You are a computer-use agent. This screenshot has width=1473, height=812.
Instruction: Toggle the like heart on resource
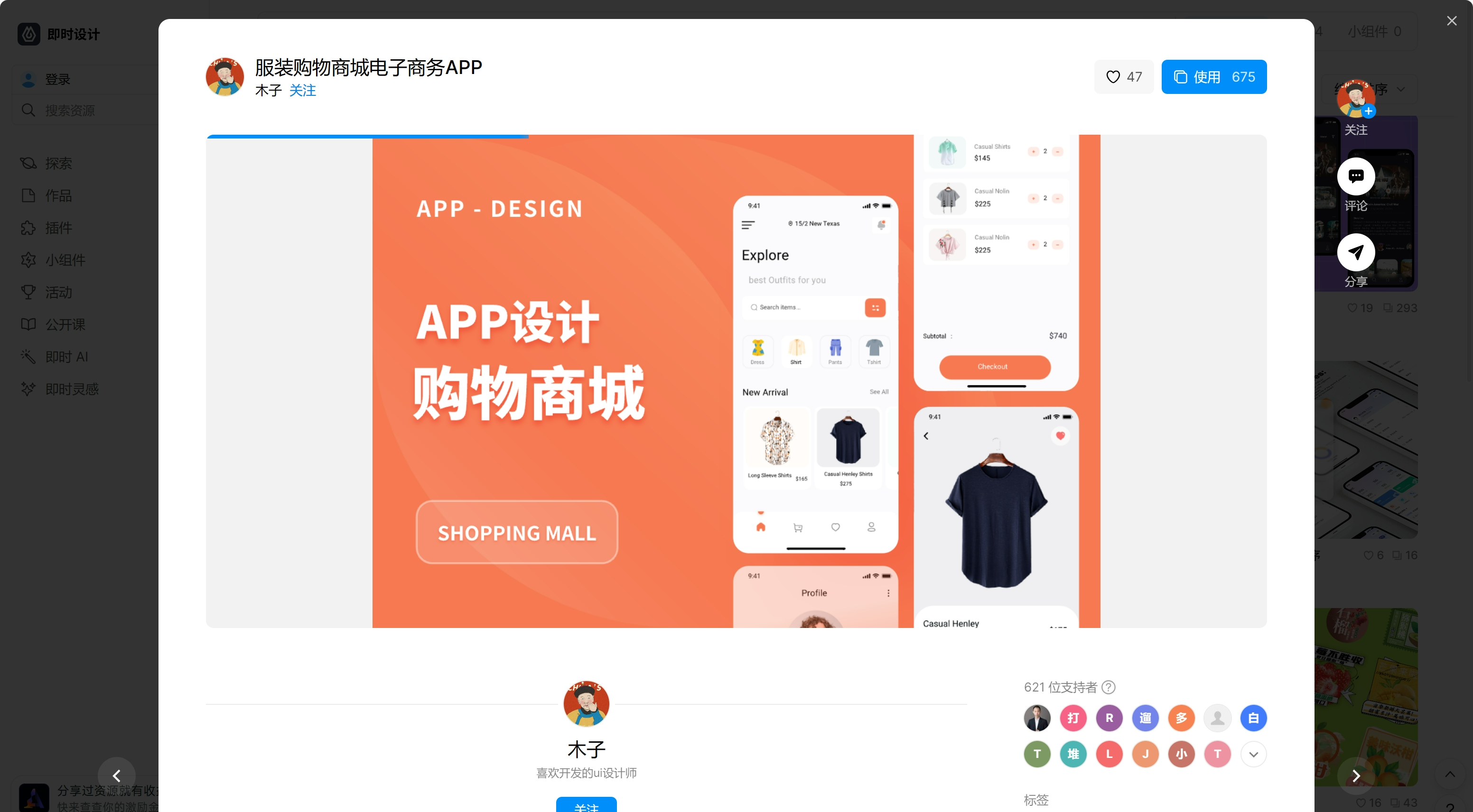point(1113,77)
